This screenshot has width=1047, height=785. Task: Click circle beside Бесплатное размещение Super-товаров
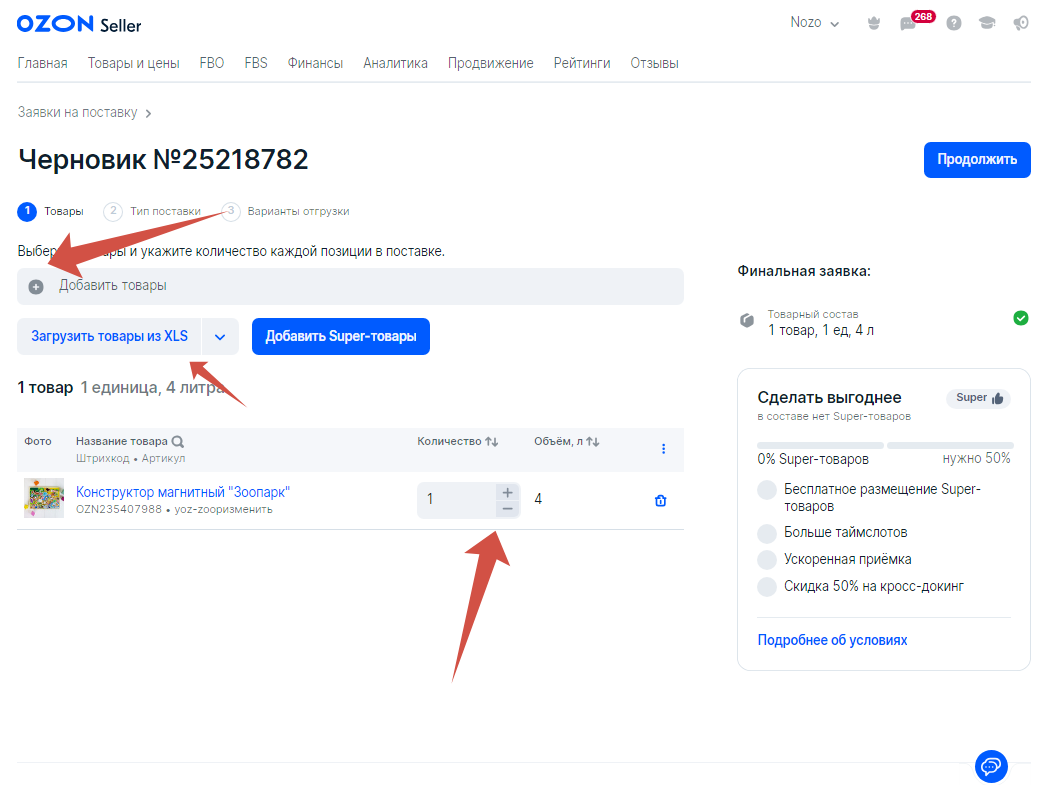(x=767, y=490)
